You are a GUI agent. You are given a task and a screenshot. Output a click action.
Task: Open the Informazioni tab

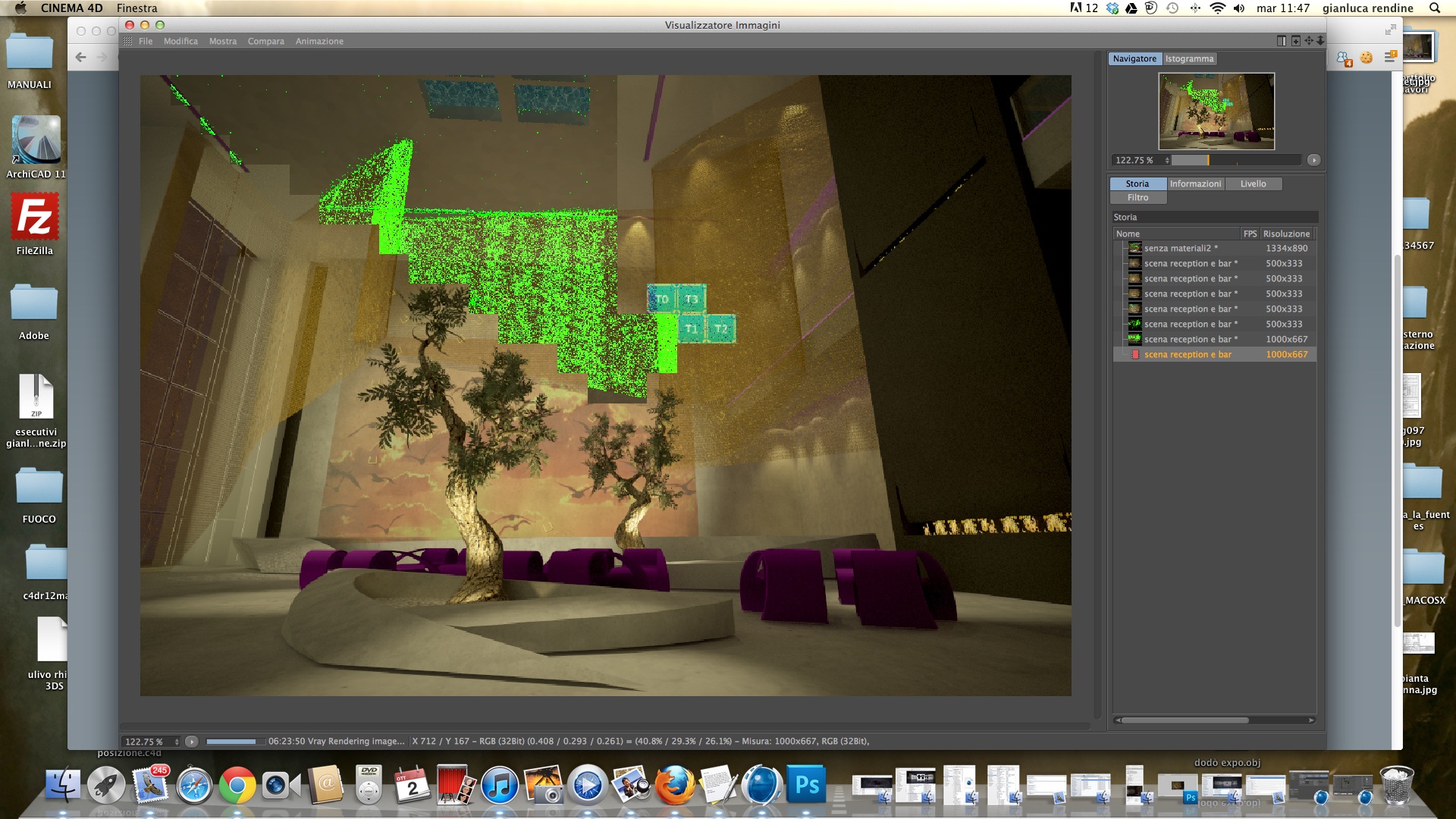[x=1195, y=184]
